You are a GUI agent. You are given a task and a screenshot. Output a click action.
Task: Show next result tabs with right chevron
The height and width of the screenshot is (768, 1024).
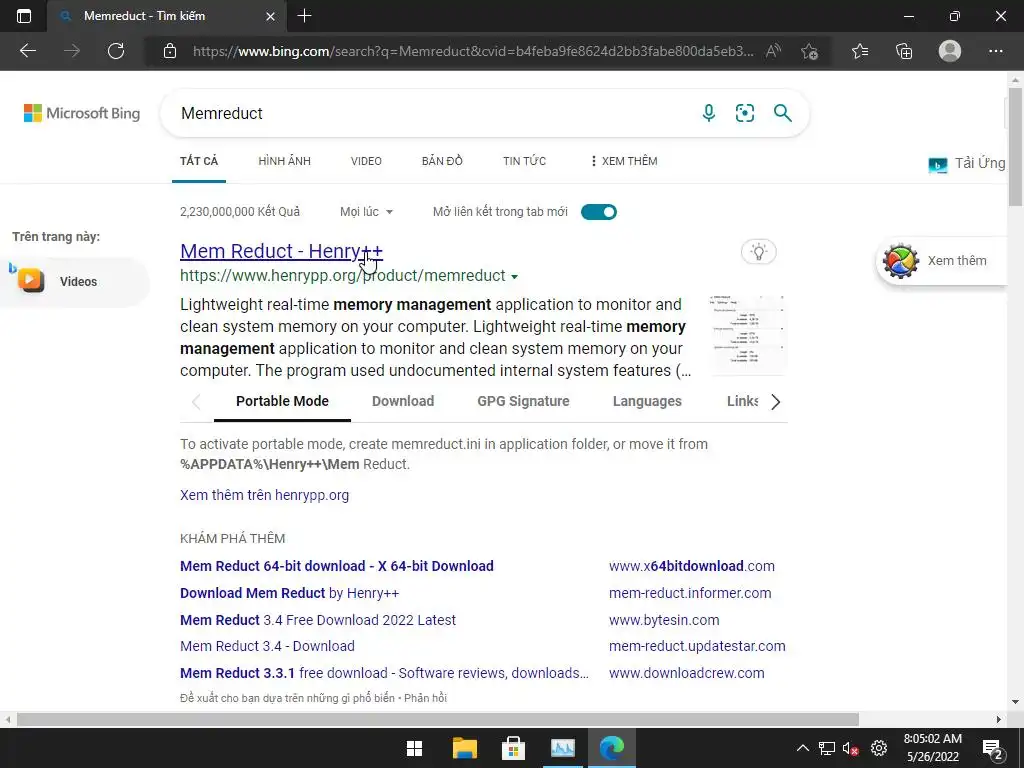tap(775, 402)
